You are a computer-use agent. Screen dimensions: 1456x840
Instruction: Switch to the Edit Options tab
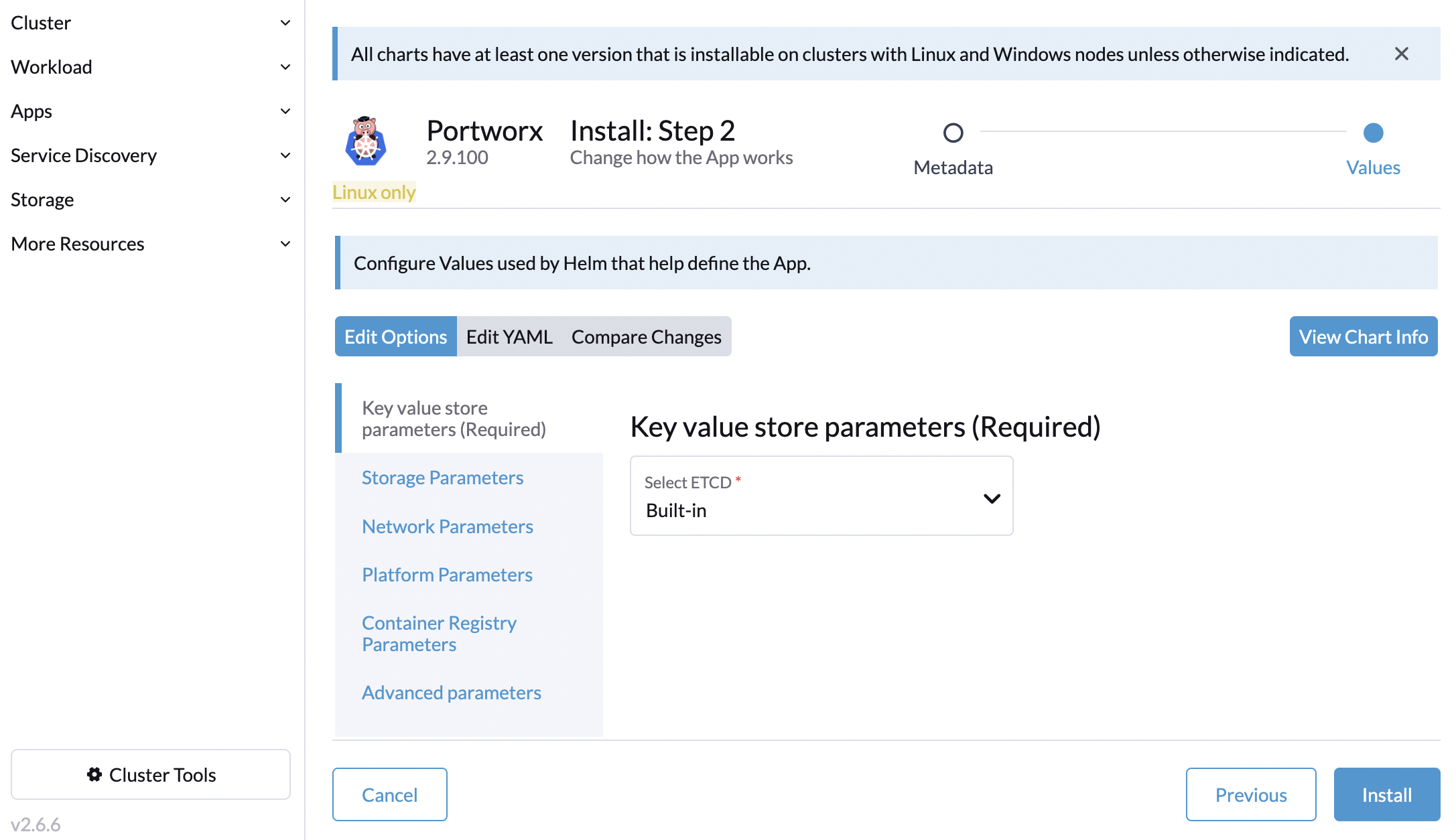click(x=395, y=336)
